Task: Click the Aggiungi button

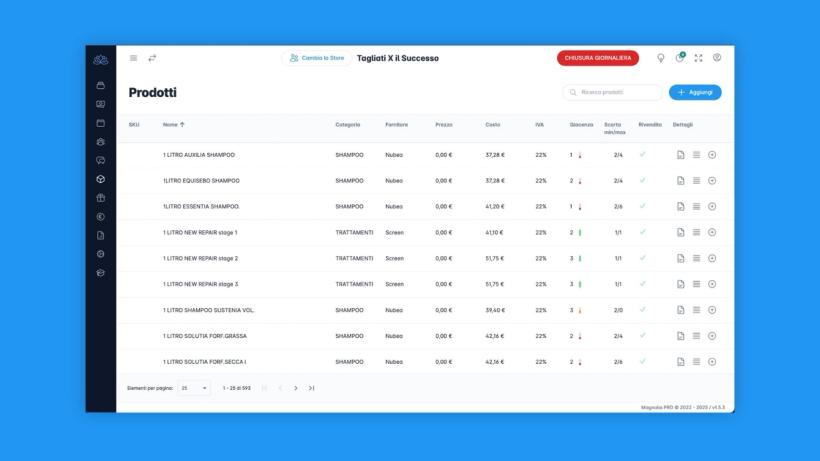Action: tap(695, 92)
